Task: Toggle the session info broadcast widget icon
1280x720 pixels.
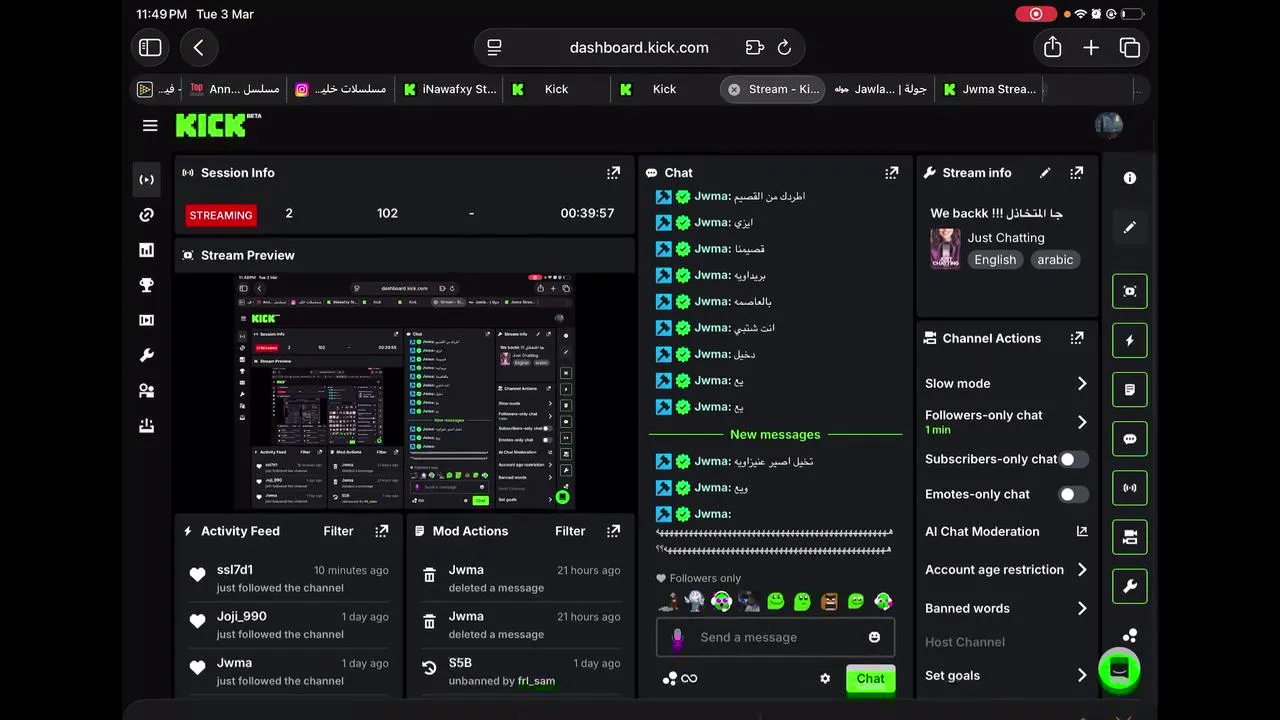Action: [1130, 488]
